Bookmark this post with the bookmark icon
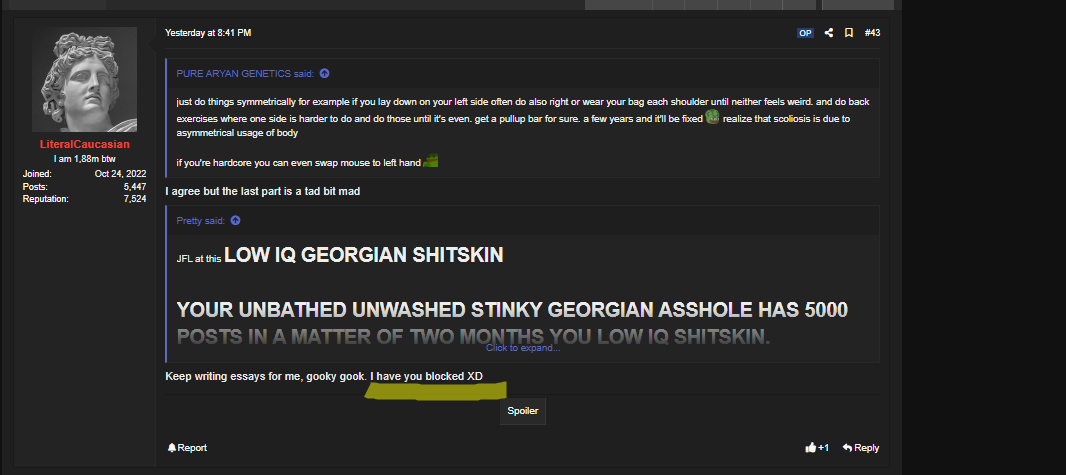This screenshot has height=475, width=1066. 848,33
